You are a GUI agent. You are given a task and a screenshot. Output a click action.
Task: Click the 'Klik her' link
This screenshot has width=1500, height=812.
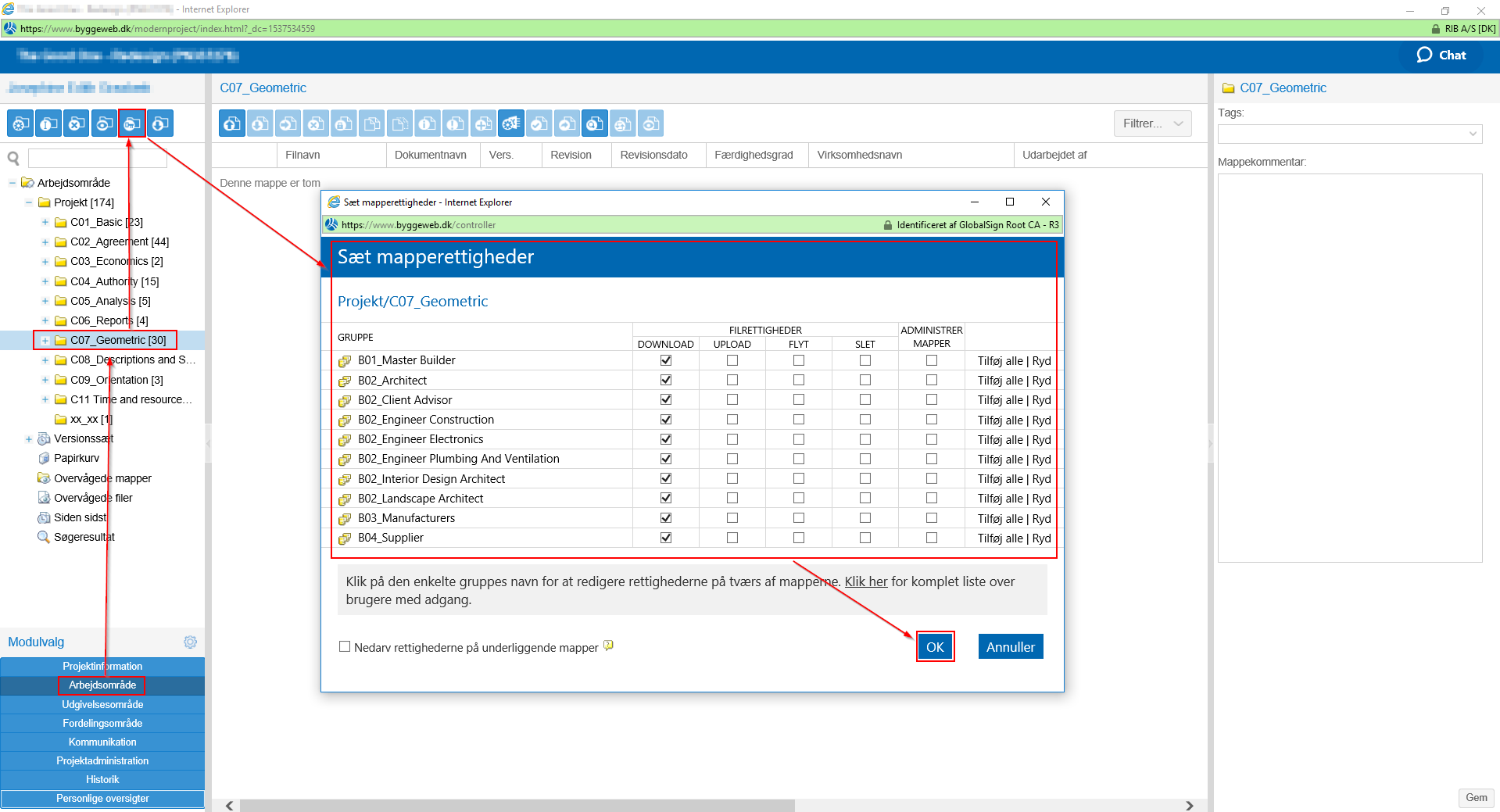tap(865, 581)
